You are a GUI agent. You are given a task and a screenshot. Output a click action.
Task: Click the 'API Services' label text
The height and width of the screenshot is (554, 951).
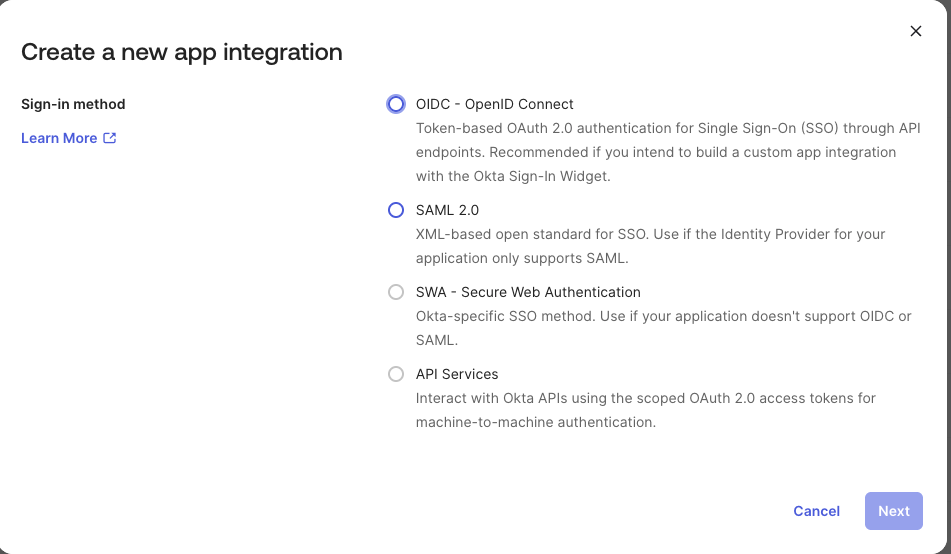click(457, 374)
